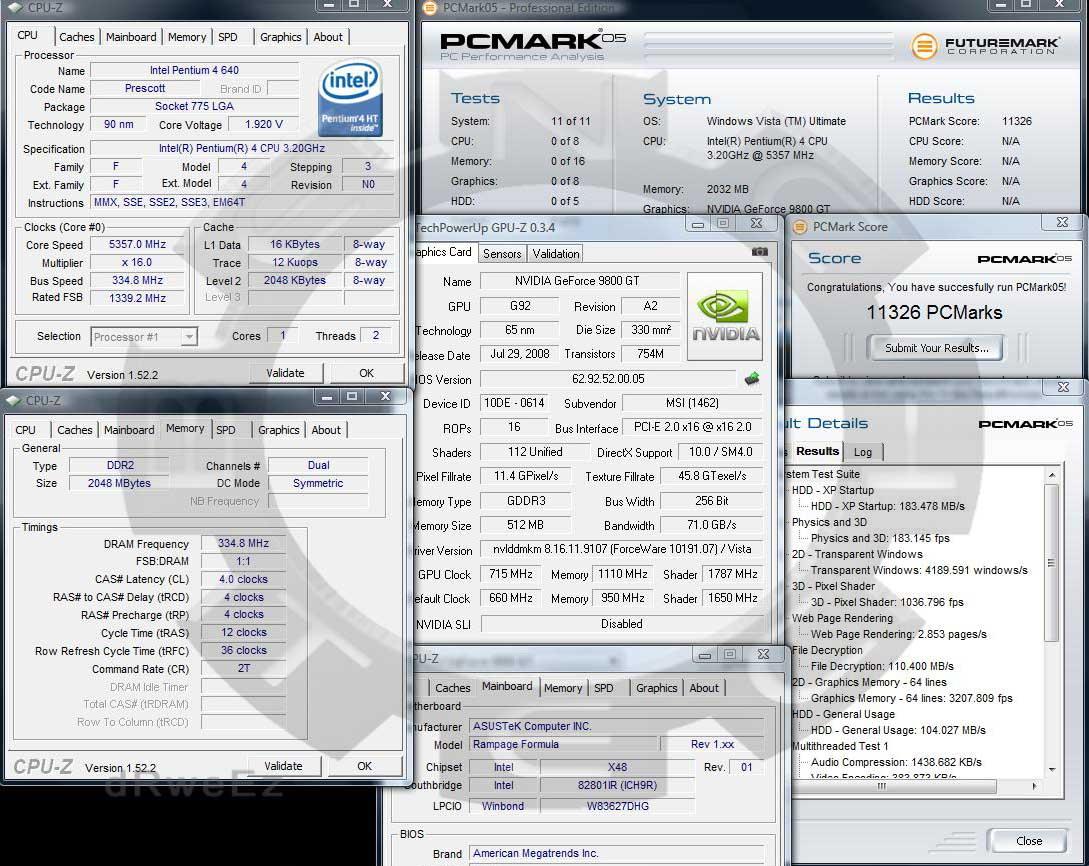
Task: Close the lower CPU-Z Memory window
Action: (385, 396)
